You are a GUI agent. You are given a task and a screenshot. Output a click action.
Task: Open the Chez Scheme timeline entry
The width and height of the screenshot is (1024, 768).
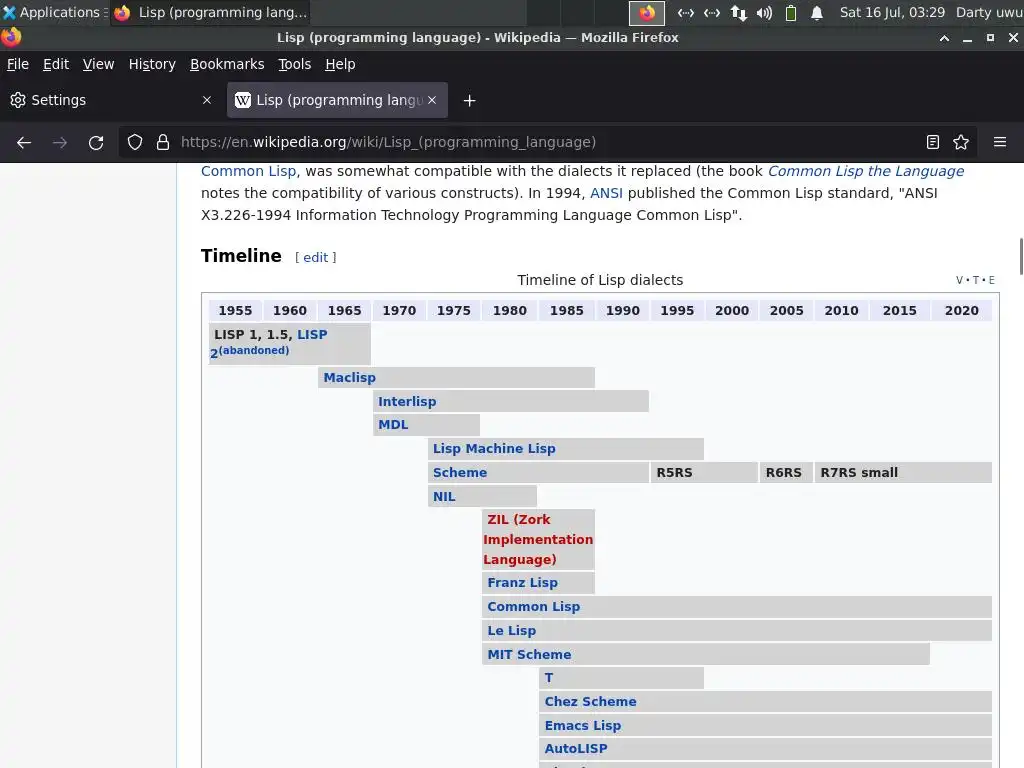pyautogui.click(x=590, y=701)
